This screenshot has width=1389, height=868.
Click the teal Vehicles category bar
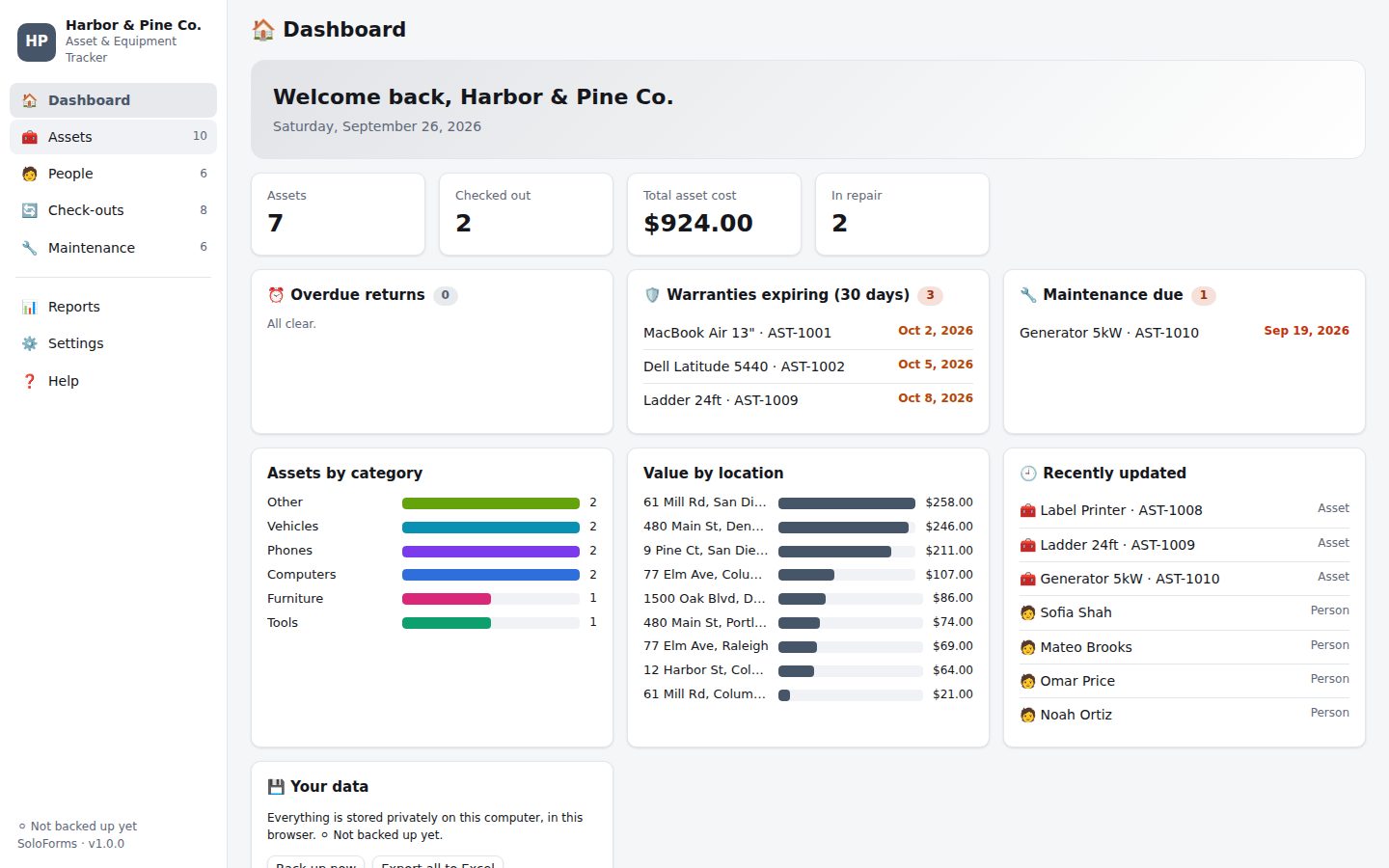[x=491, y=528]
